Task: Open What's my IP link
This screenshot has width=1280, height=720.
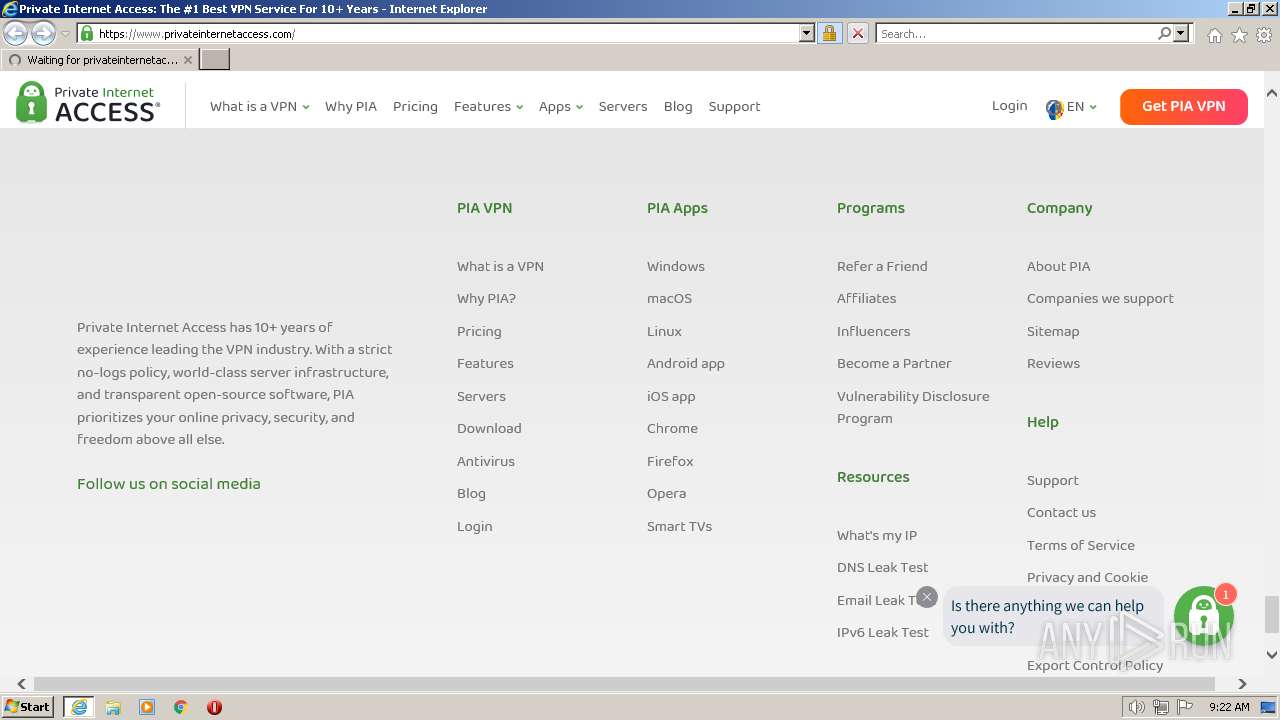Action: (x=877, y=535)
